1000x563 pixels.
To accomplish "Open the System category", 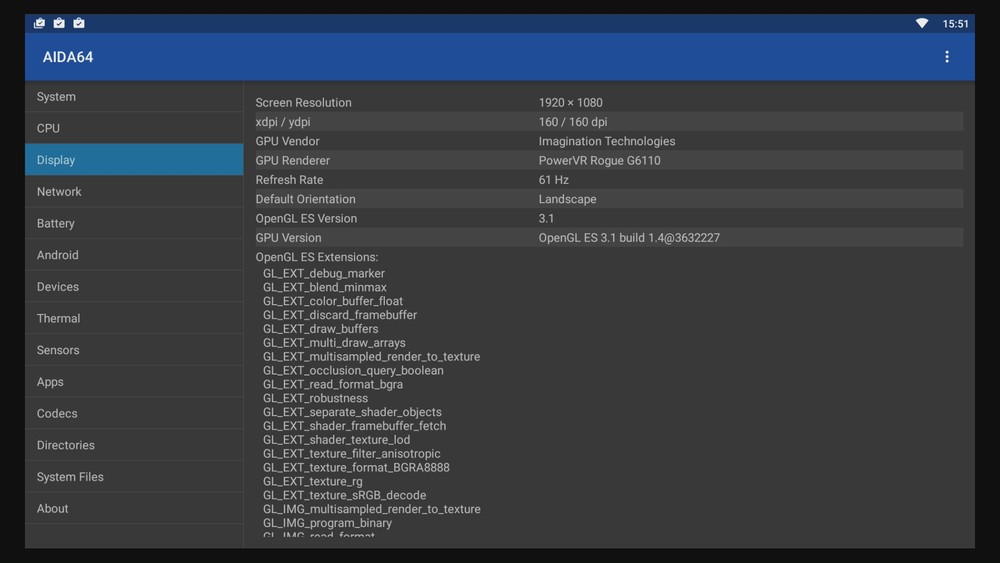I will coord(134,97).
